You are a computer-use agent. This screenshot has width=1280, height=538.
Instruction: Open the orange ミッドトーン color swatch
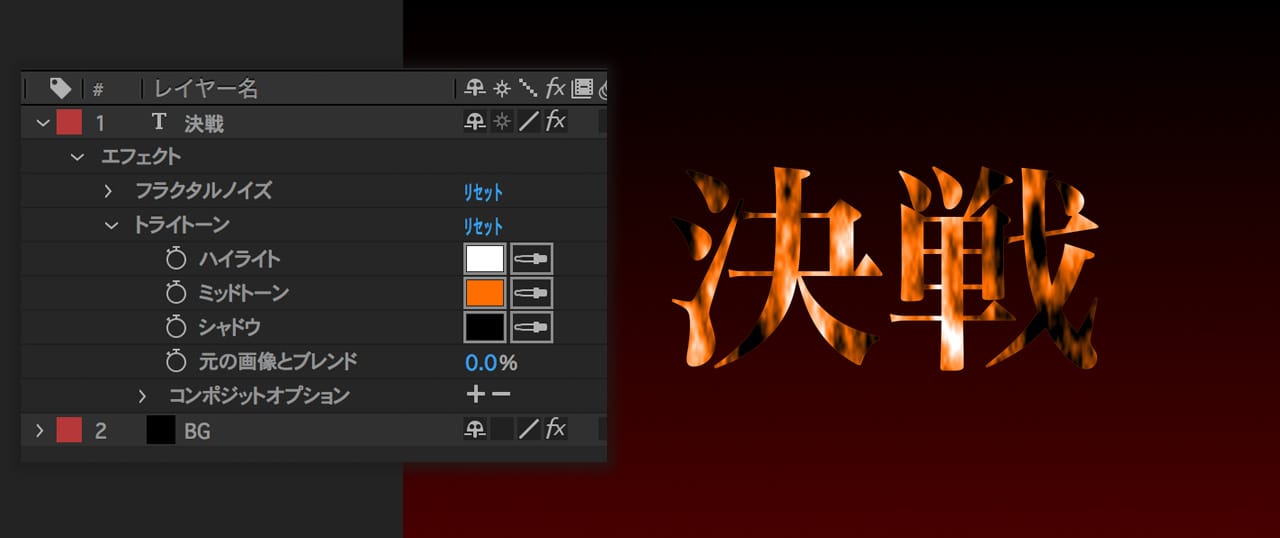pos(485,293)
